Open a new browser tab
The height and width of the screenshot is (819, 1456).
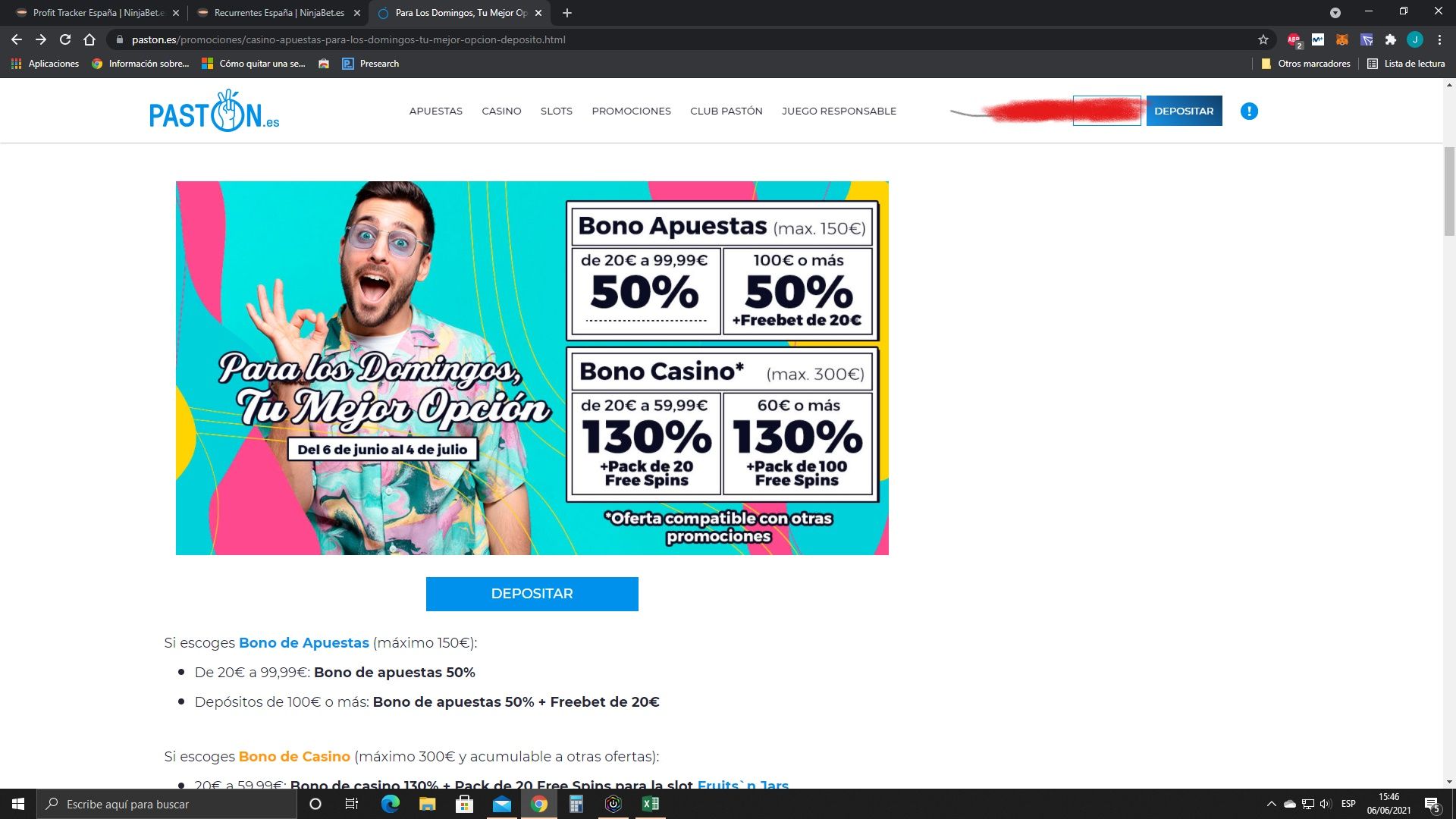(567, 13)
